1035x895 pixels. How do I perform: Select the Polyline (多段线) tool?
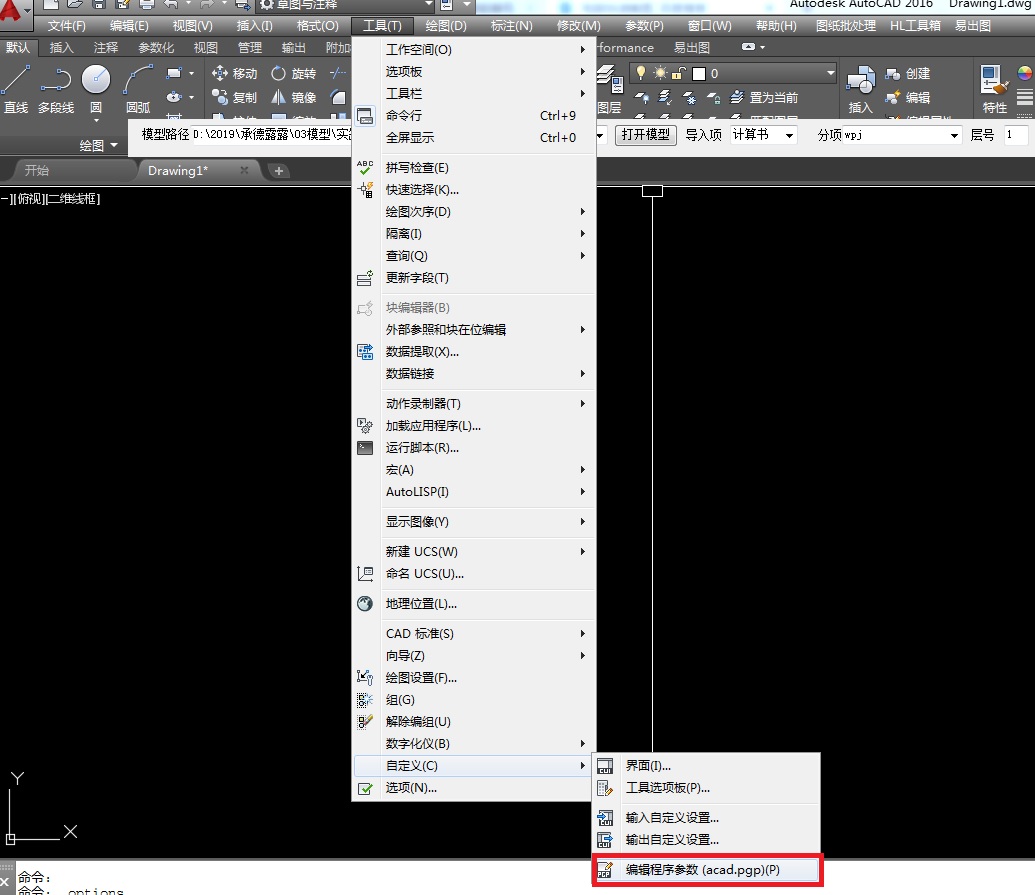(x=55, y=89)
